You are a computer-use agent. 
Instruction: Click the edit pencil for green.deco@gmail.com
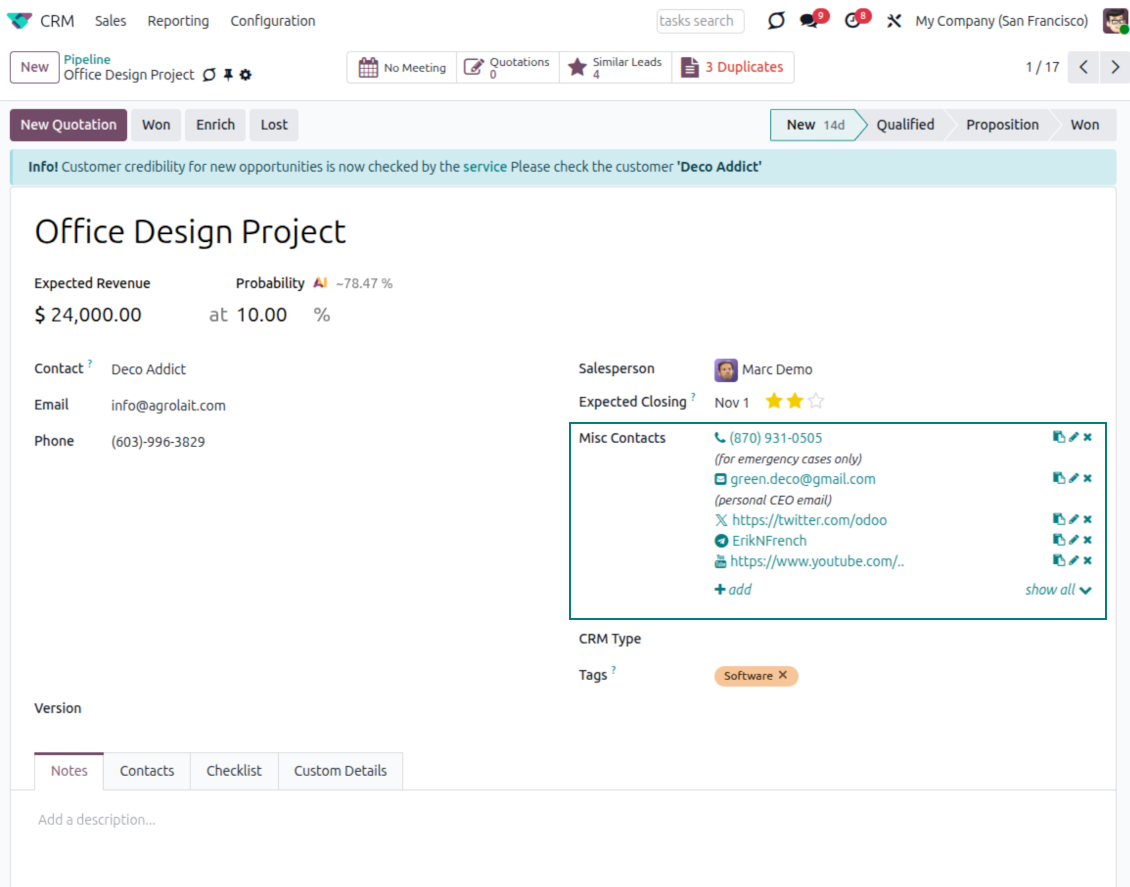(x=1073, y=478)
